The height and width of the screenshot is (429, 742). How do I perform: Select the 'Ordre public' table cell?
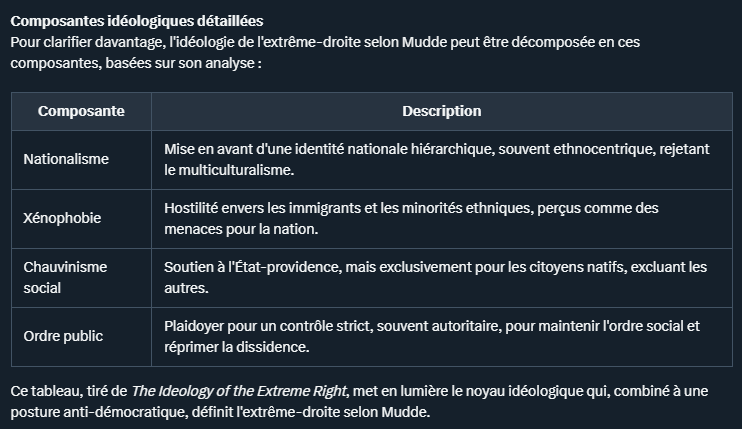pos(63,336)
